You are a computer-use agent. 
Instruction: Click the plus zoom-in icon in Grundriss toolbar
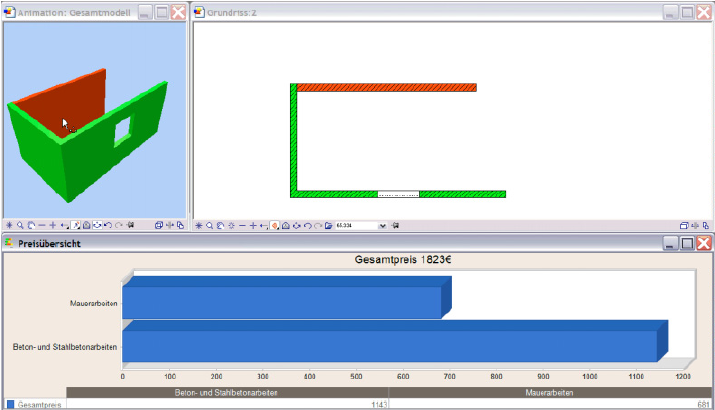click(x=253, y=226)
